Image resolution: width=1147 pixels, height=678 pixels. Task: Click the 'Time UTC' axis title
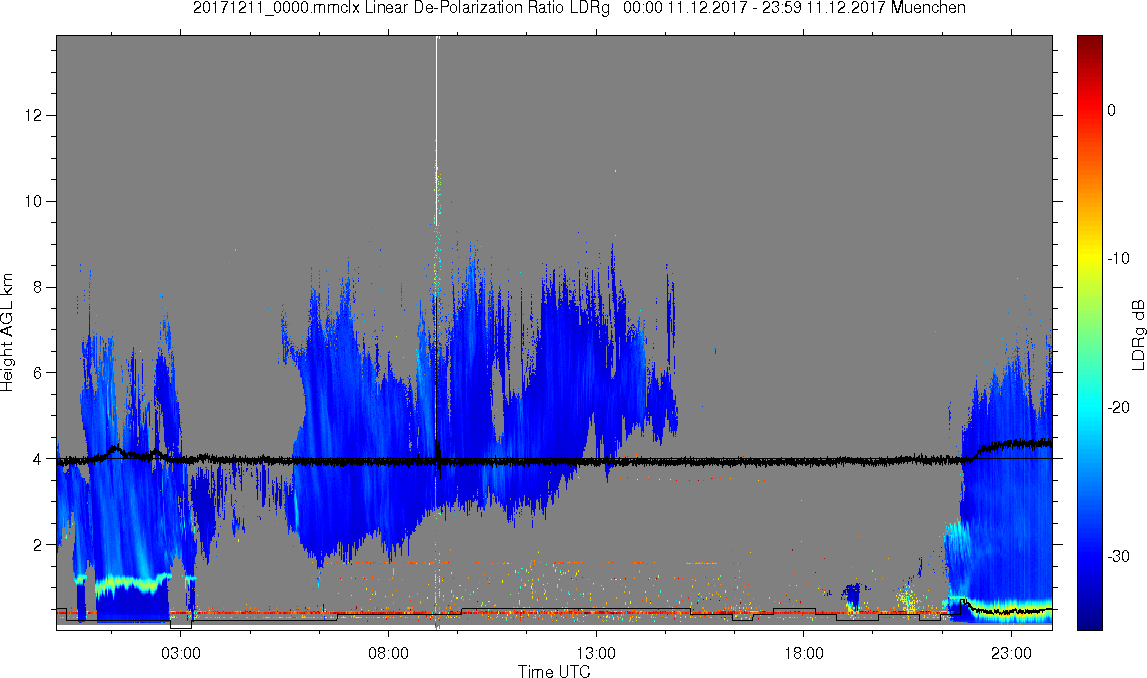pos(554,671)
